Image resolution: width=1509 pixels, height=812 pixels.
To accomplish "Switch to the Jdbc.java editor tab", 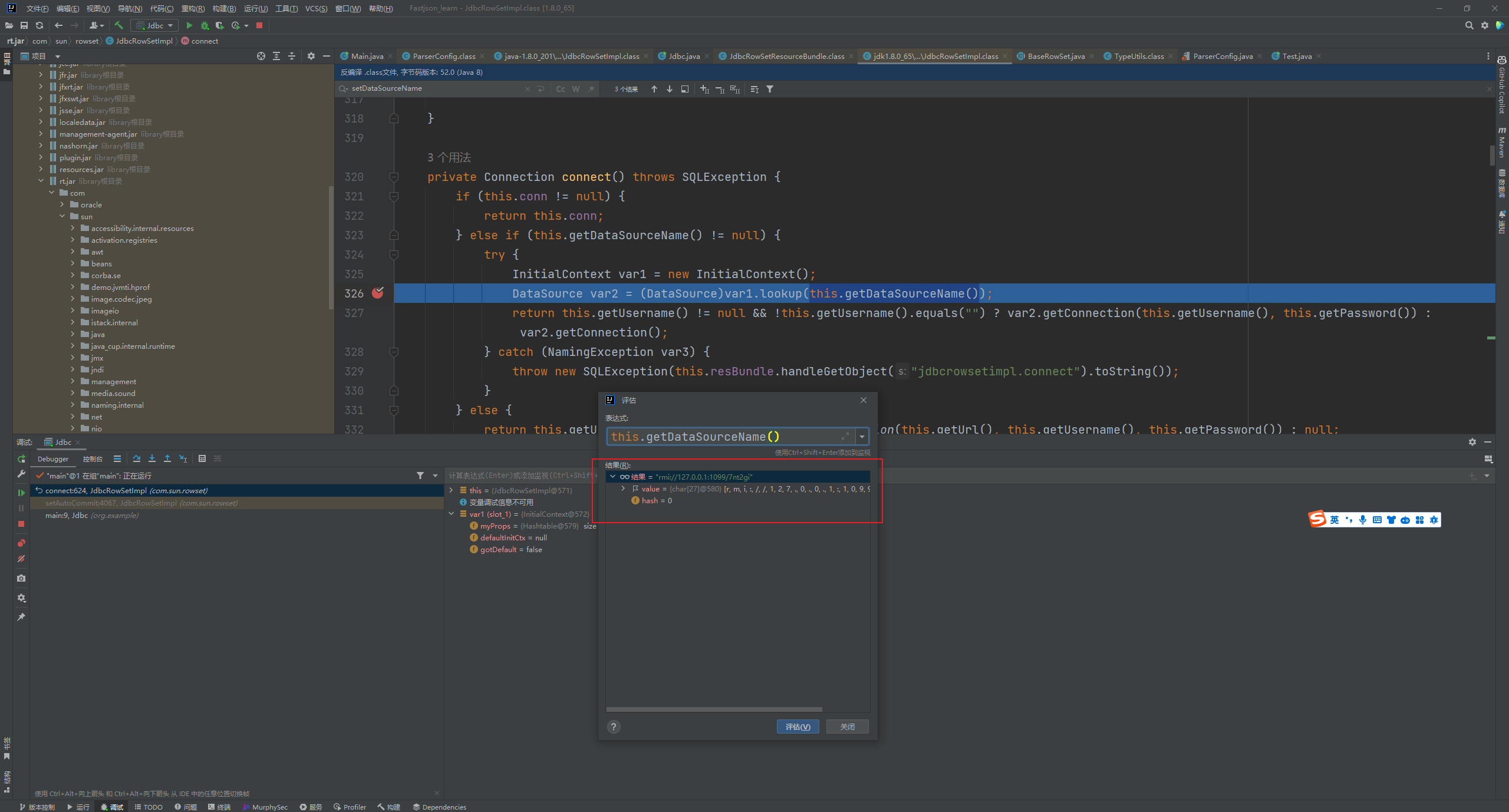I will (x=684, y=56).
